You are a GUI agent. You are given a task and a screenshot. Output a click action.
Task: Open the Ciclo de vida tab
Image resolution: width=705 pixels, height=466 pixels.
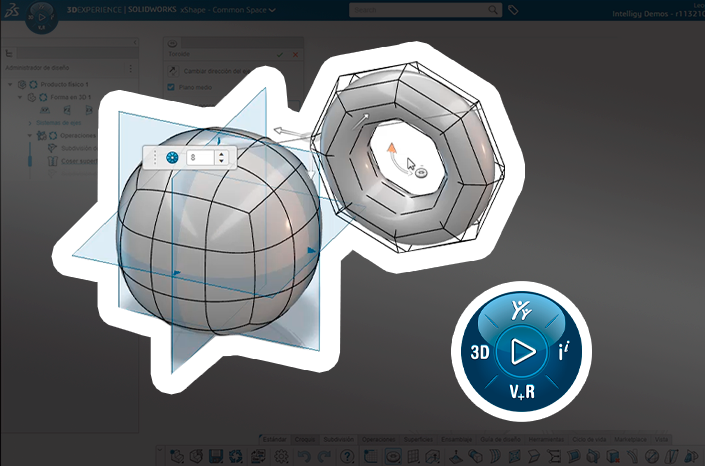589,439
